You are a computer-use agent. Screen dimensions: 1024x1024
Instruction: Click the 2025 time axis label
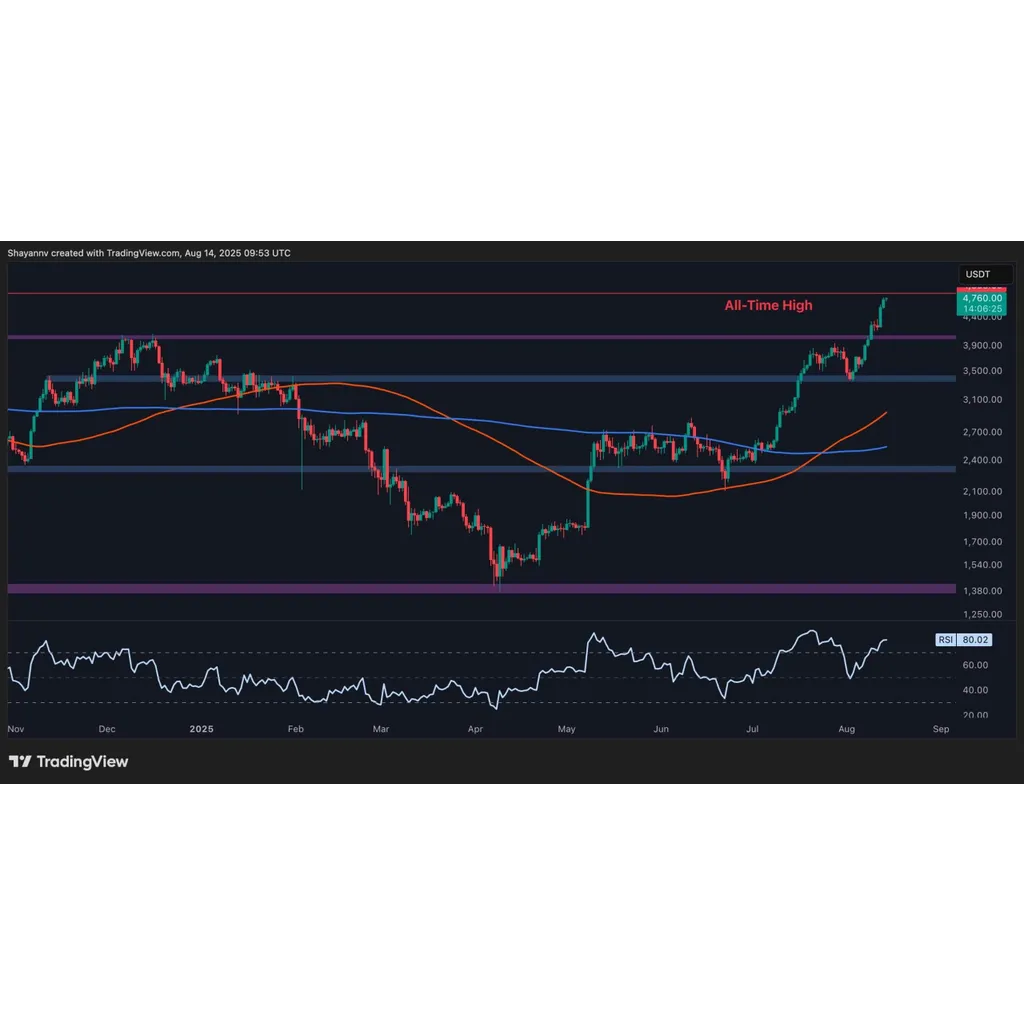click(201, 729)
